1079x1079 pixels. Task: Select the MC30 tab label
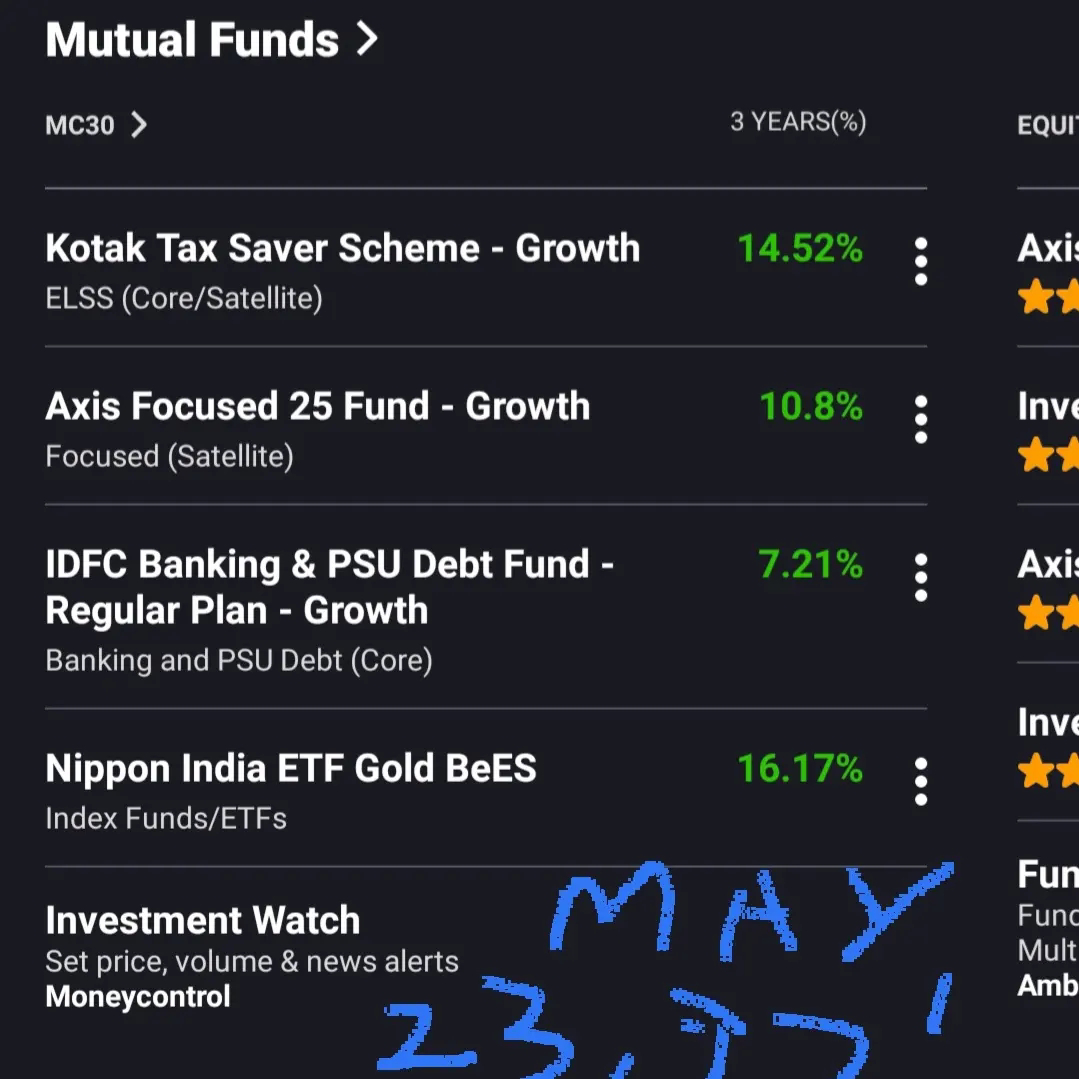pyautogui.click(x=80, y=126)
